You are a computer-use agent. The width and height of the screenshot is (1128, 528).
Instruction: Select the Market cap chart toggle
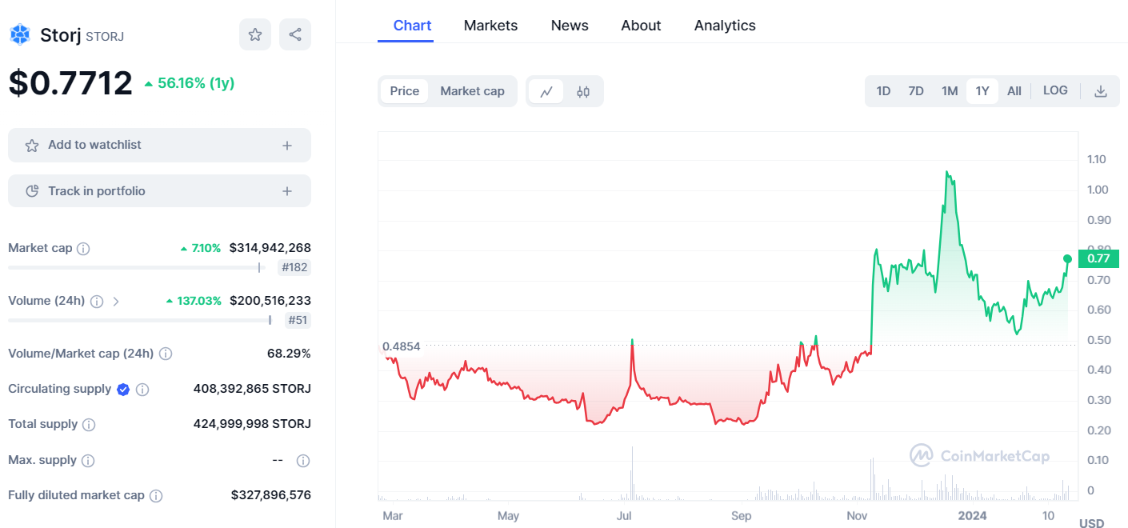point(472,91)
